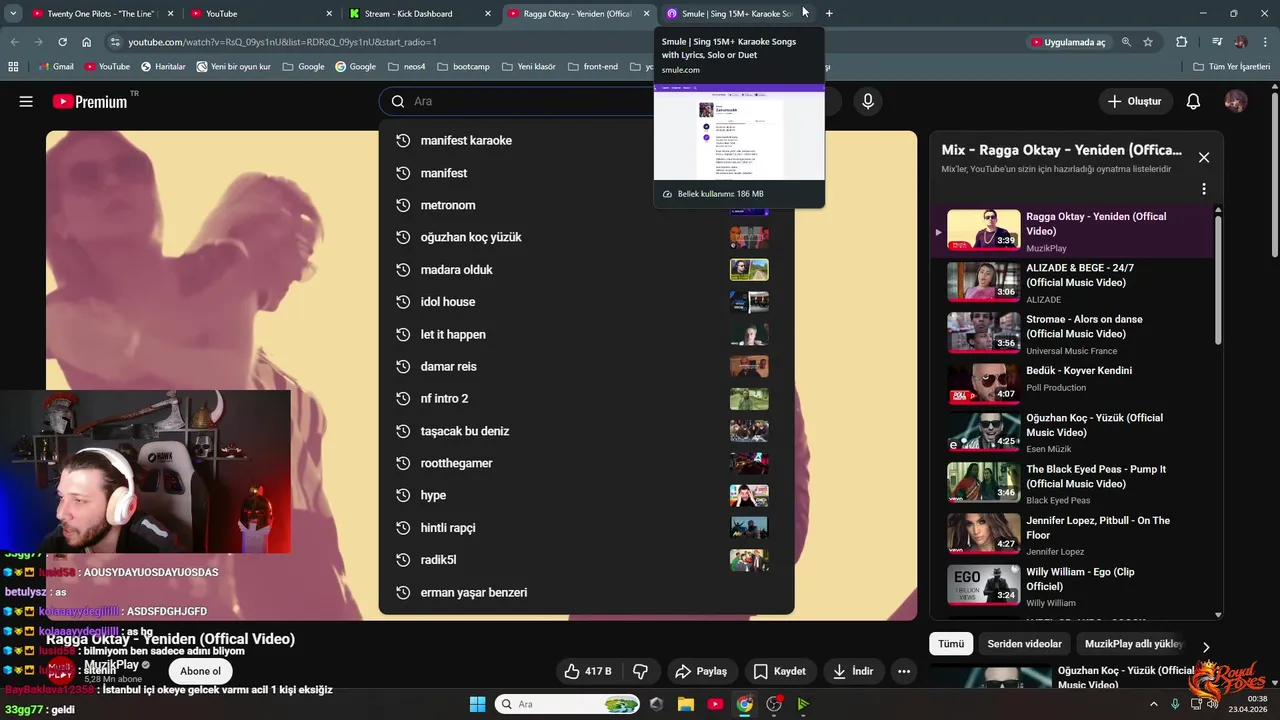Play ALIZADE & BEGE - 24/7 video
The image size is (1280, 720).
click(1071, 283)
